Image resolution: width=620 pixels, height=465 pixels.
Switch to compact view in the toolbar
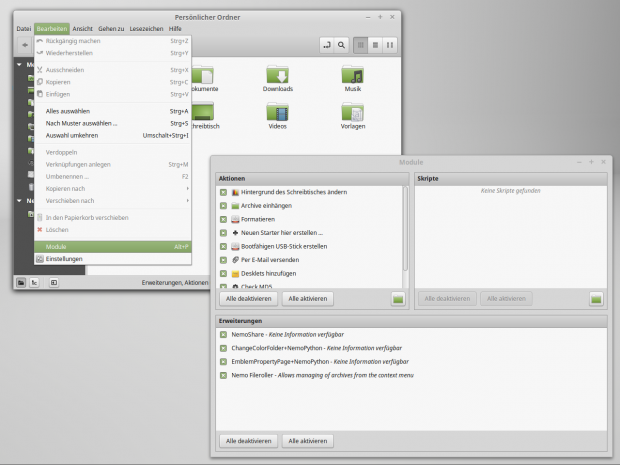point(389,46)
